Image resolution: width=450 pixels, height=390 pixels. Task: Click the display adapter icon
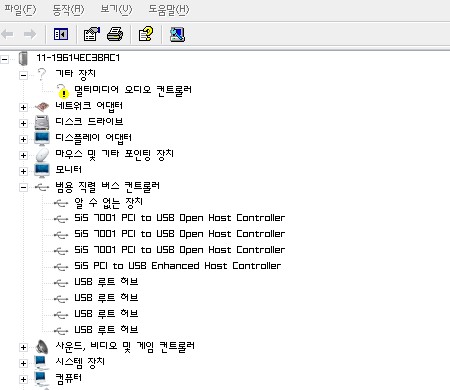click(x=42, y=139)
